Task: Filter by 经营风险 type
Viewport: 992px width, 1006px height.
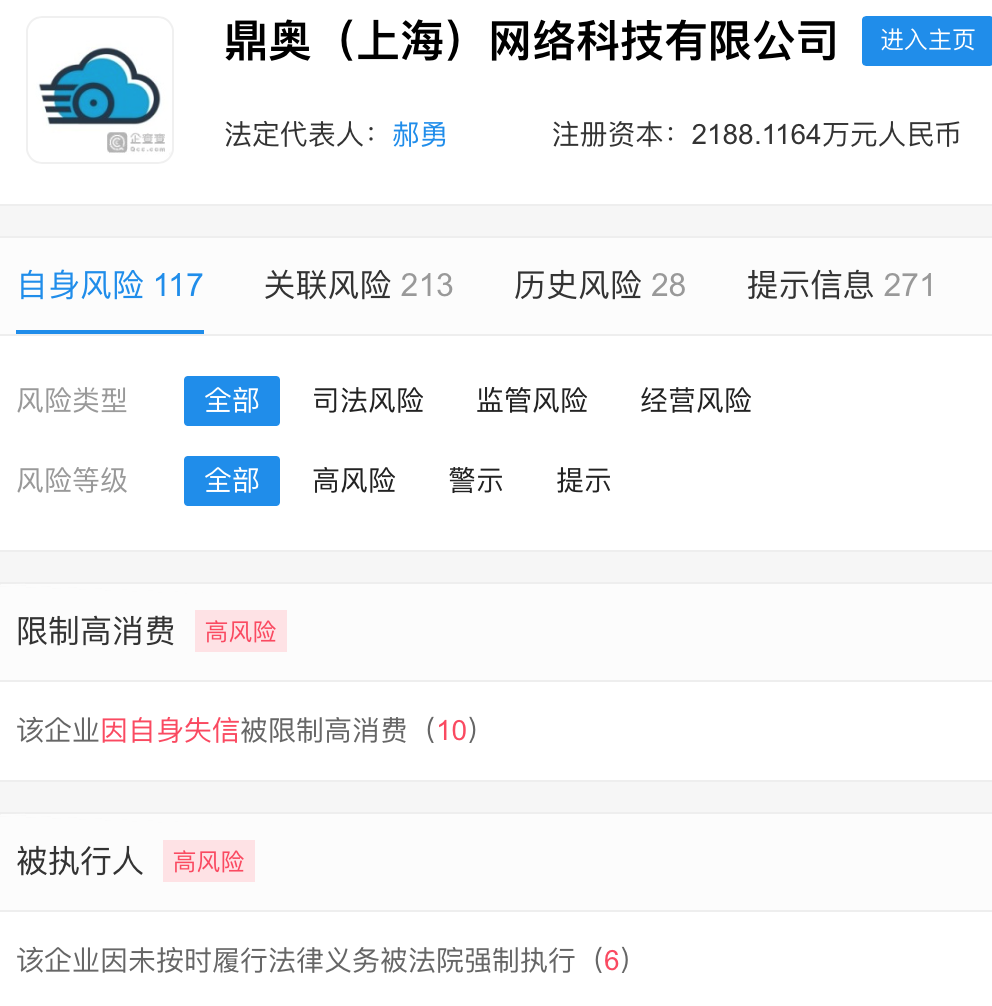Action: click(696, 401)
